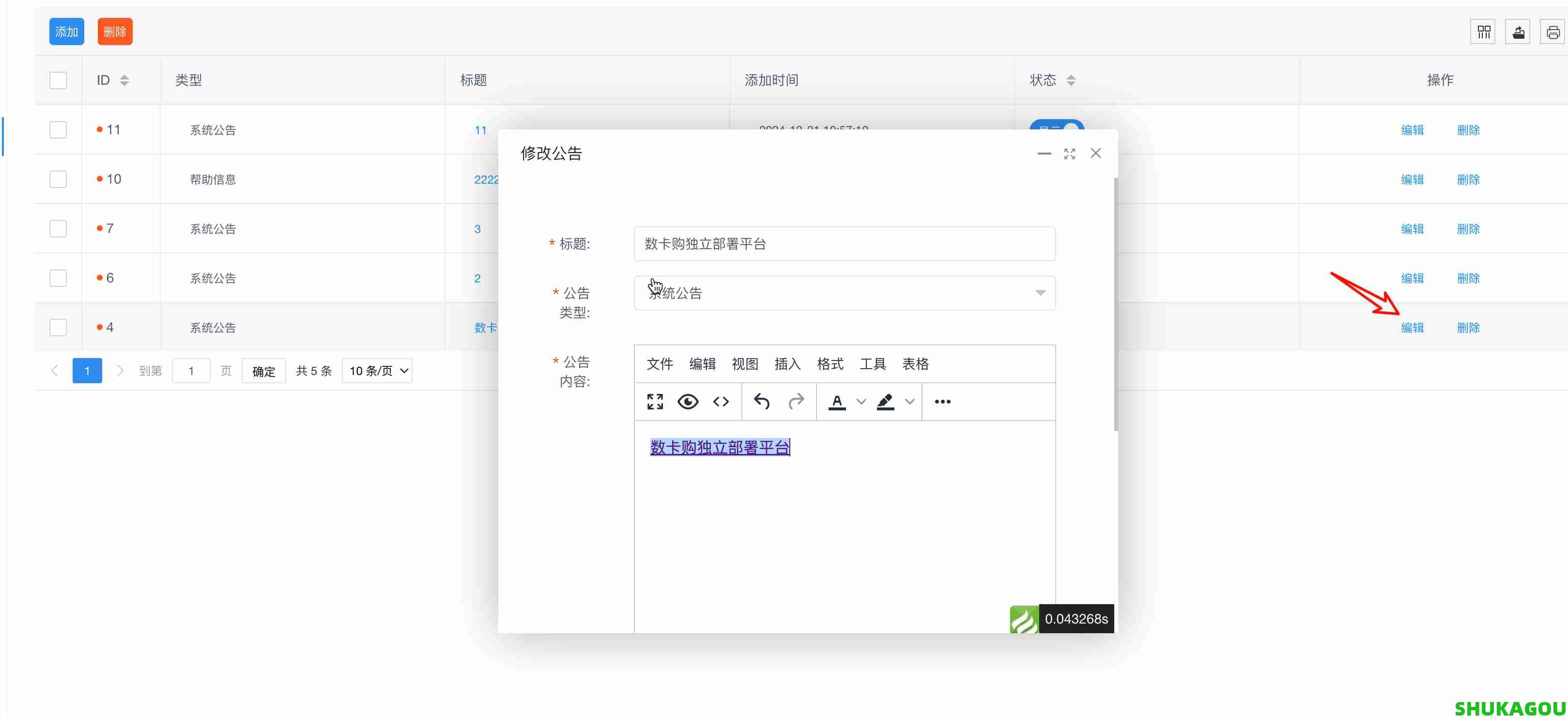This screenshot has height=718, width=1568.
Task: Open the more options ellipsis in editor toolbar
Action: tap(942, 401)
